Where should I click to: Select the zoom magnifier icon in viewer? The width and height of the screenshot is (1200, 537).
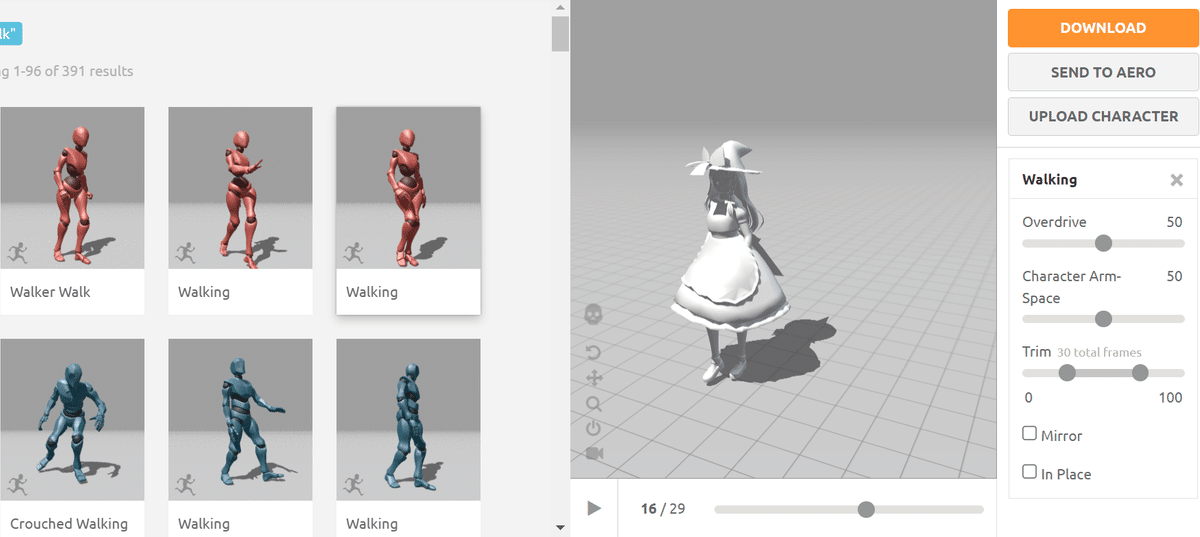pos(593,404)
